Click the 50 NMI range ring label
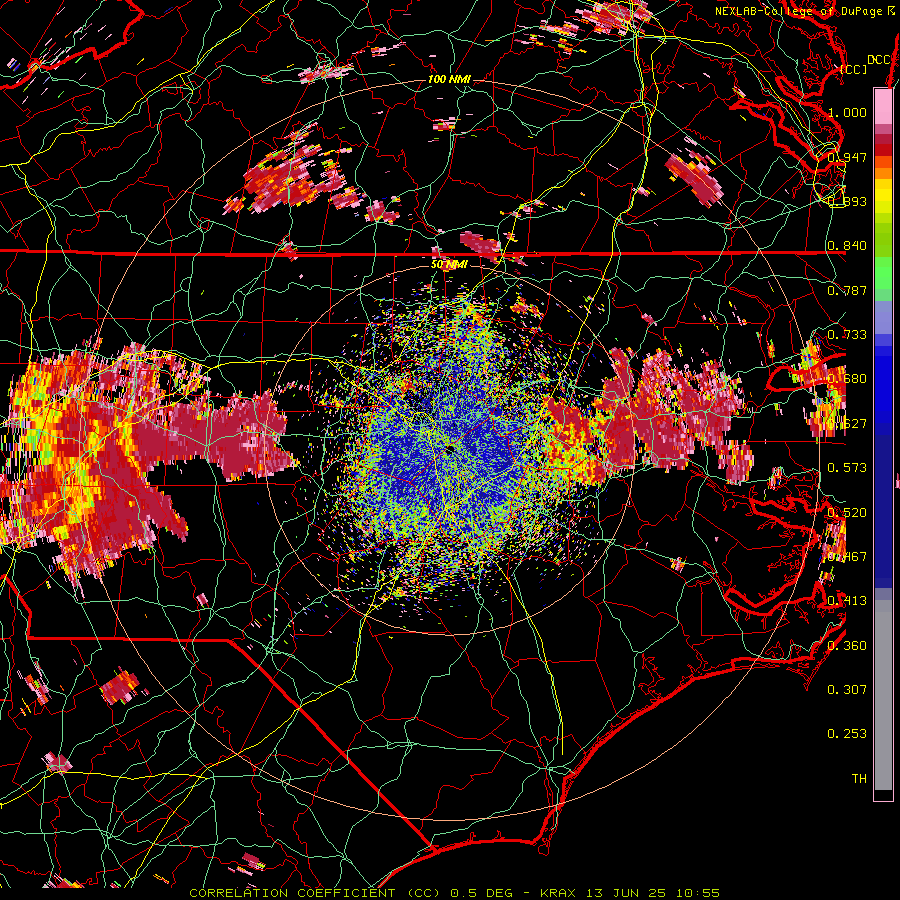Image resolution: width=900 pixels, height=900 pixels. click(449, 264)
